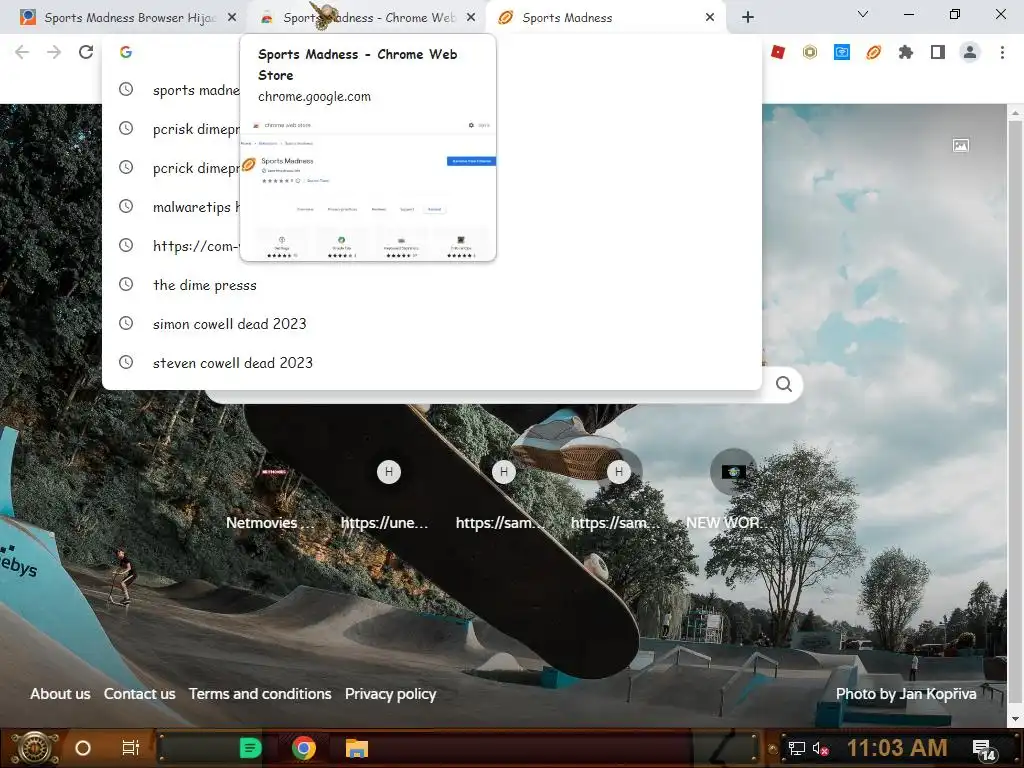The height and width of the screenshot is (768, 1024).
Task: Reload the current page
Action: coord(86,52)
